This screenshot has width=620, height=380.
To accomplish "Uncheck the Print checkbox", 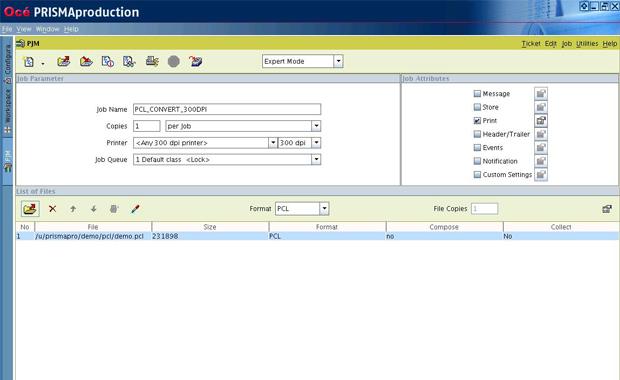I will pos(477,121).
